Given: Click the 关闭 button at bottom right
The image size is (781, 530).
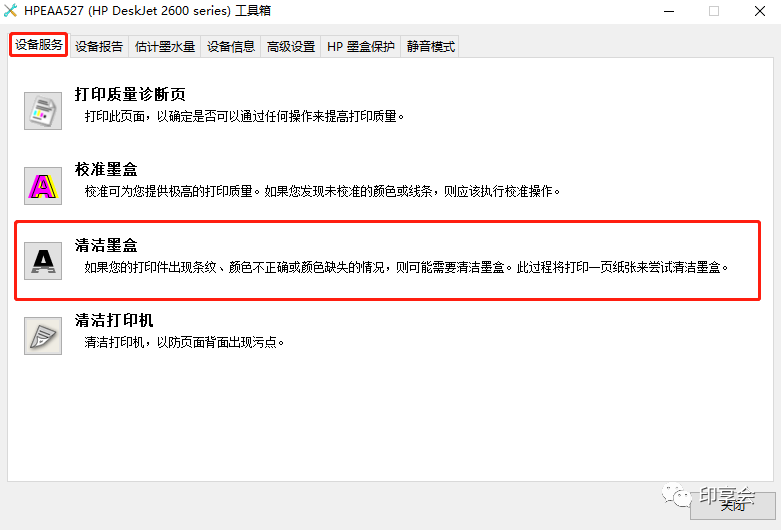Looking at the screenshot, I should (x=733, y=506).
